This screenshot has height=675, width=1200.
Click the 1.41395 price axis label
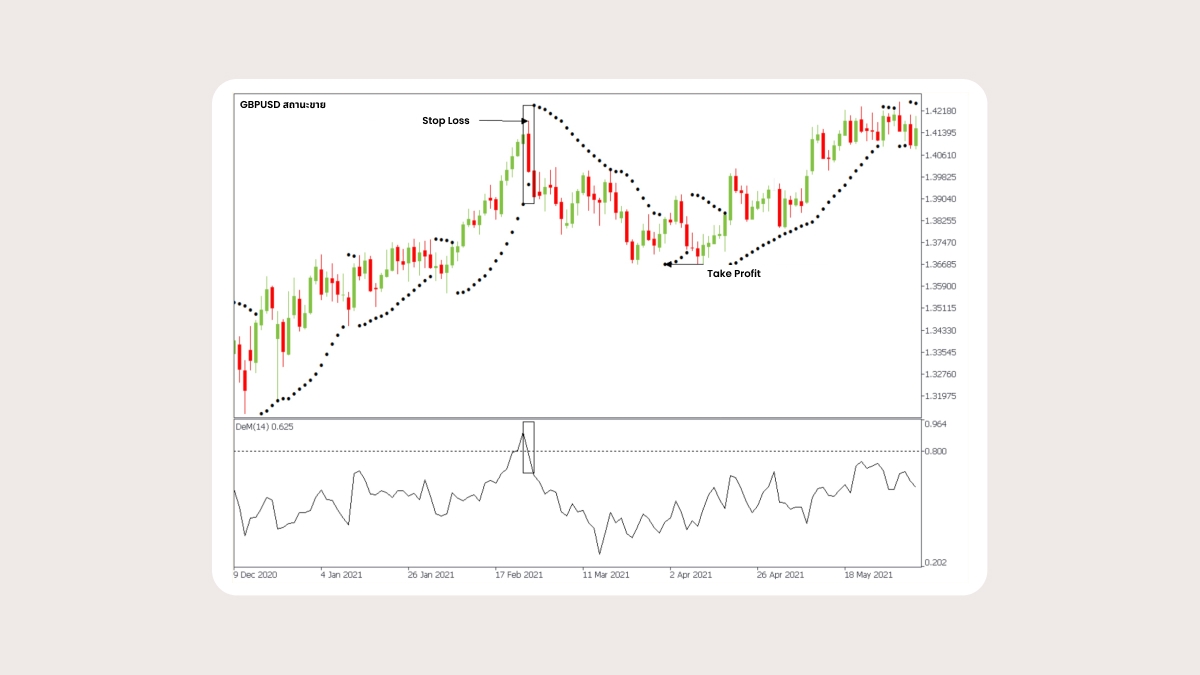(x=942, y=133)
